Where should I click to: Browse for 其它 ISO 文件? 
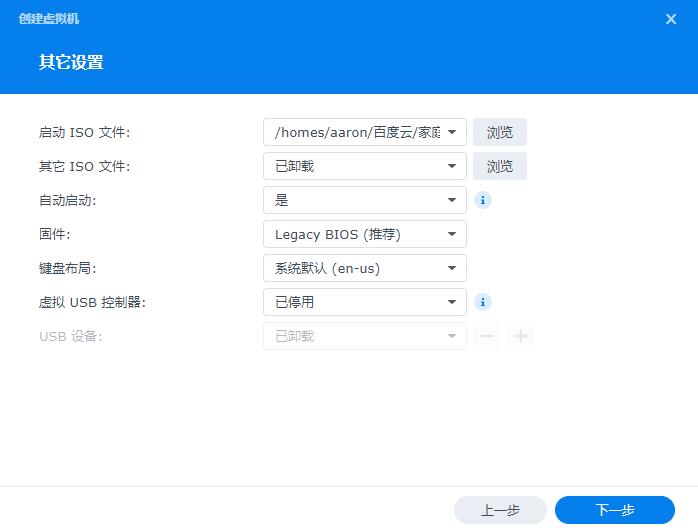tap(499, 166)
